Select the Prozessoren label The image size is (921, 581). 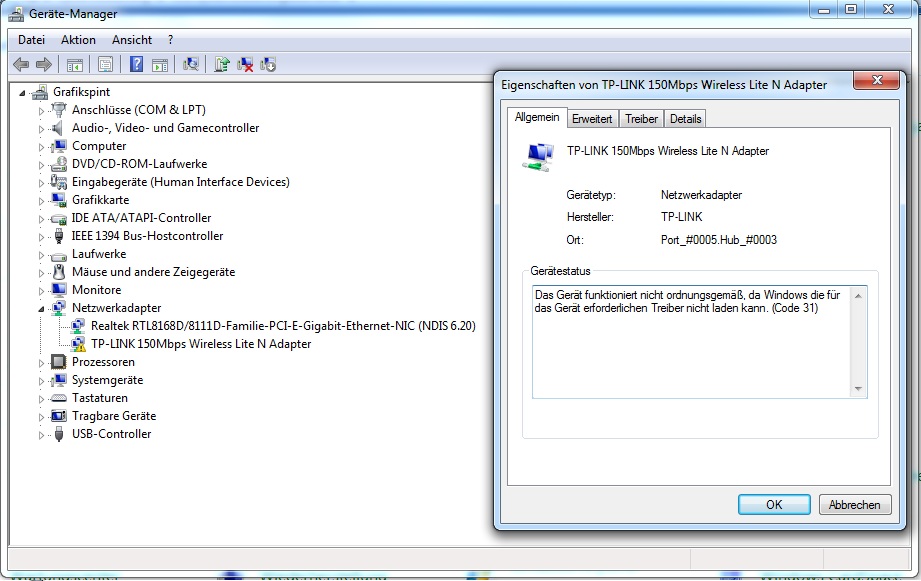tap(103, 362)
